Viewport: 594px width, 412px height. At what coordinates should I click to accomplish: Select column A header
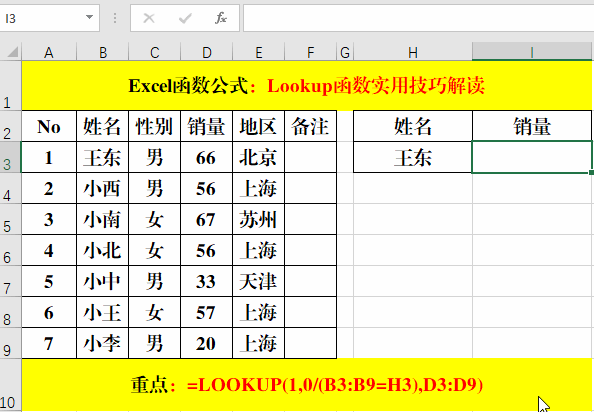pos(49,52)
